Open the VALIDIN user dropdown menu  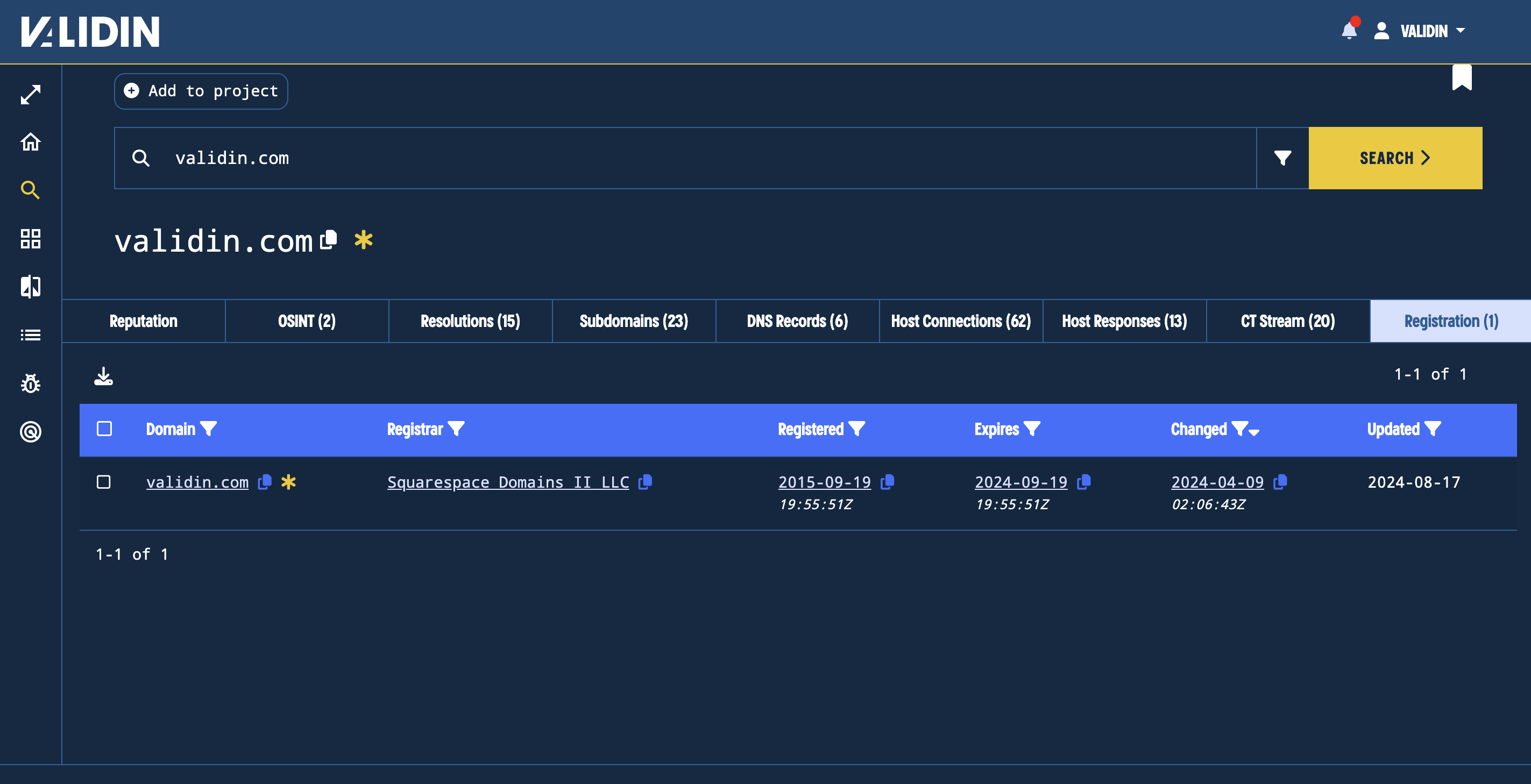[1433, 31]
